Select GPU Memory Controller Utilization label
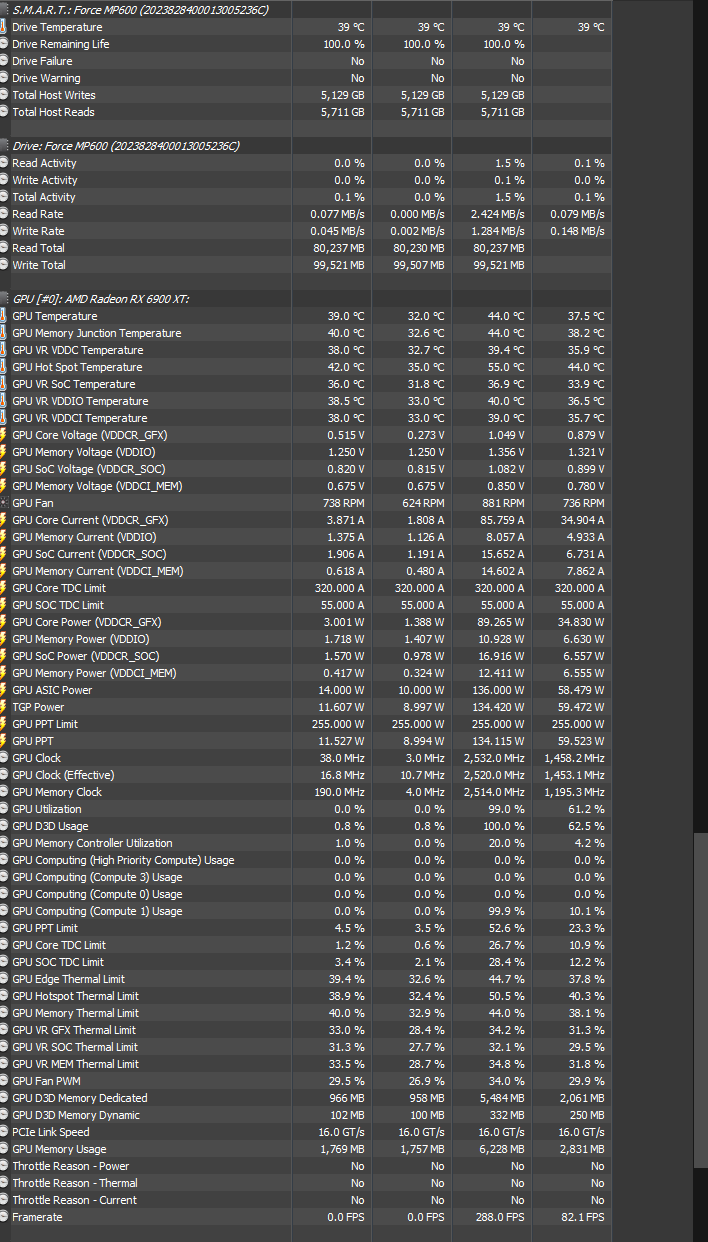Screen dimensions: 708x1242 coord(92,843)
